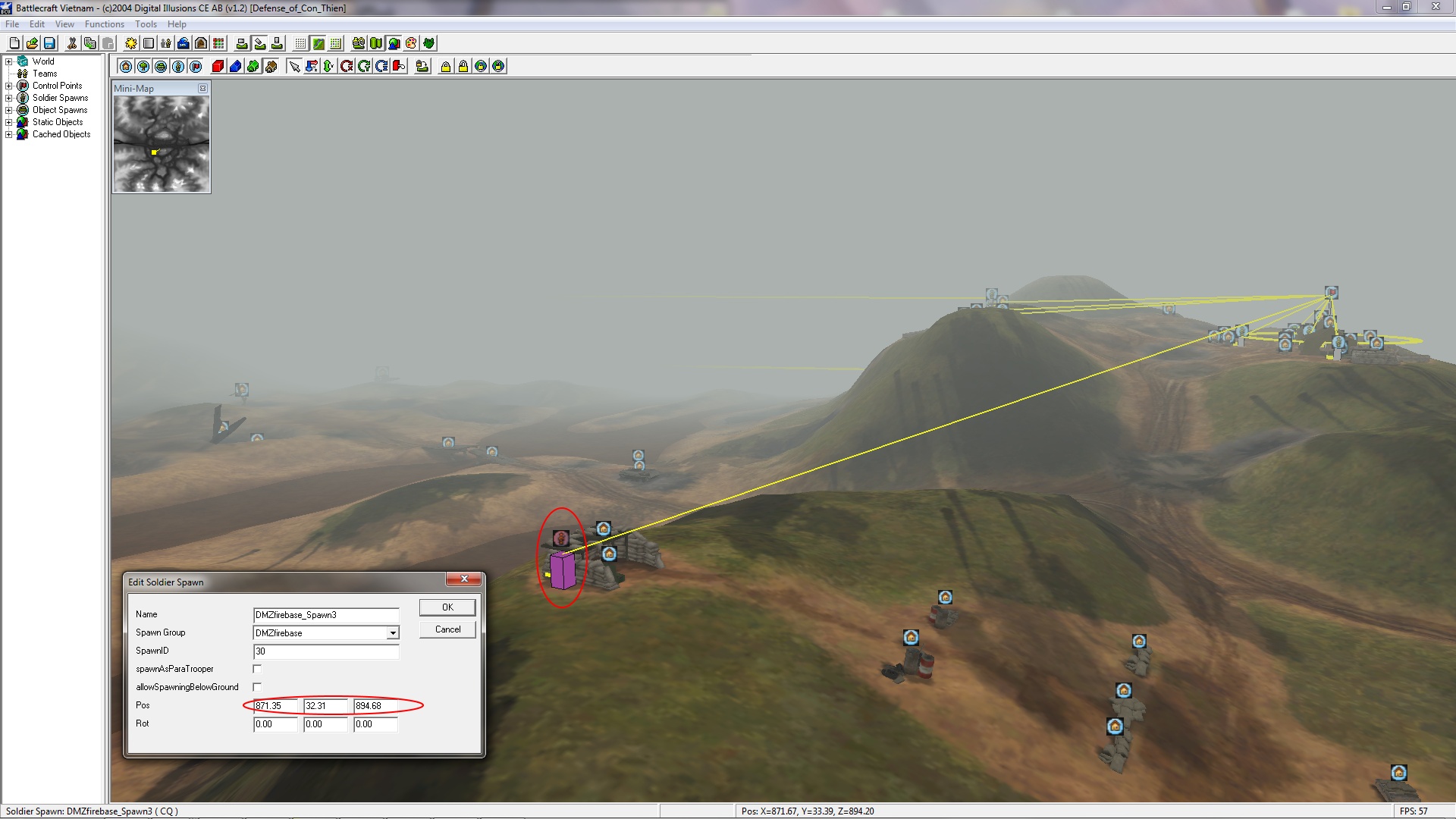Open the sun lighting settings icon

click(131, 43)
